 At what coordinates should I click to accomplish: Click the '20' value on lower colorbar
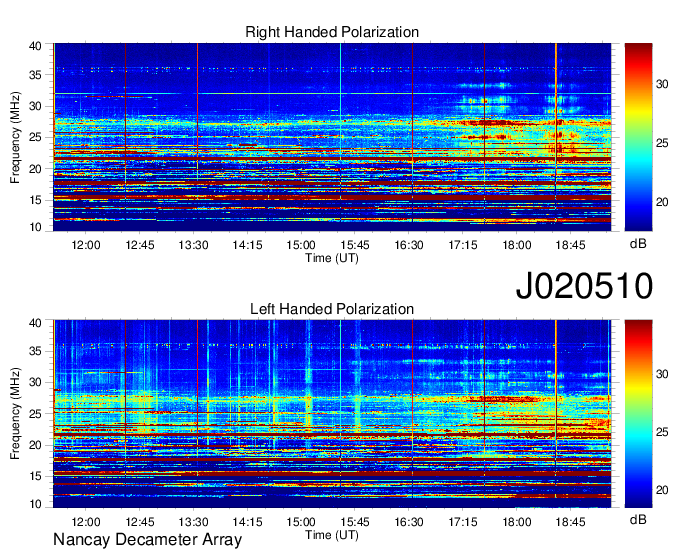click(x=662, y=490)
